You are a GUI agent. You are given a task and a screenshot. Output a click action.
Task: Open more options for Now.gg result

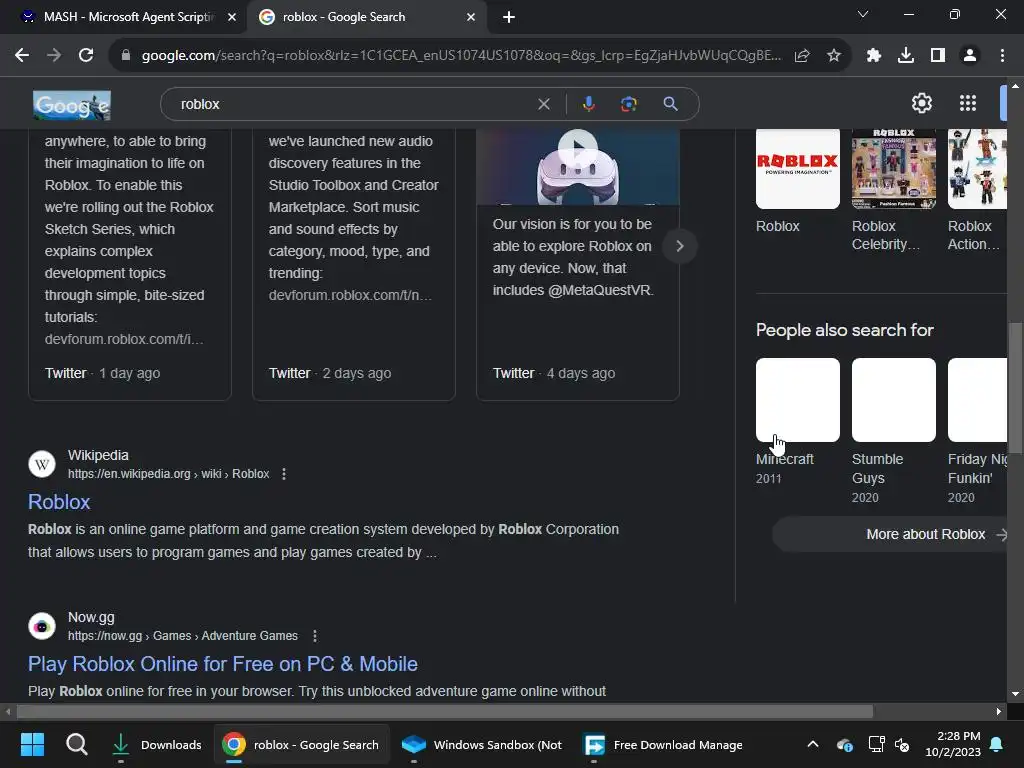[315, 636]
